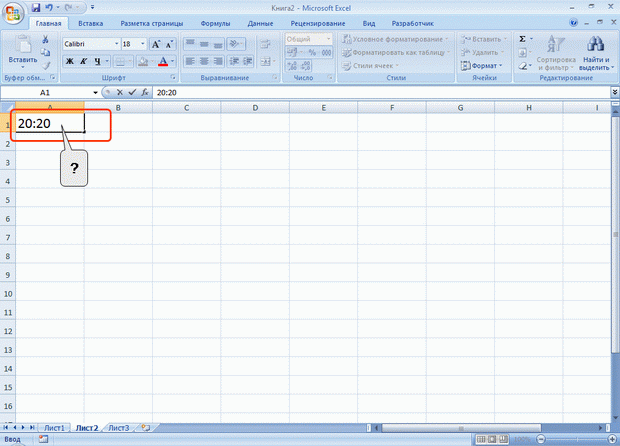Open Сортировка и фильтр menu
The image size is (620, 446).
point(556,53)
